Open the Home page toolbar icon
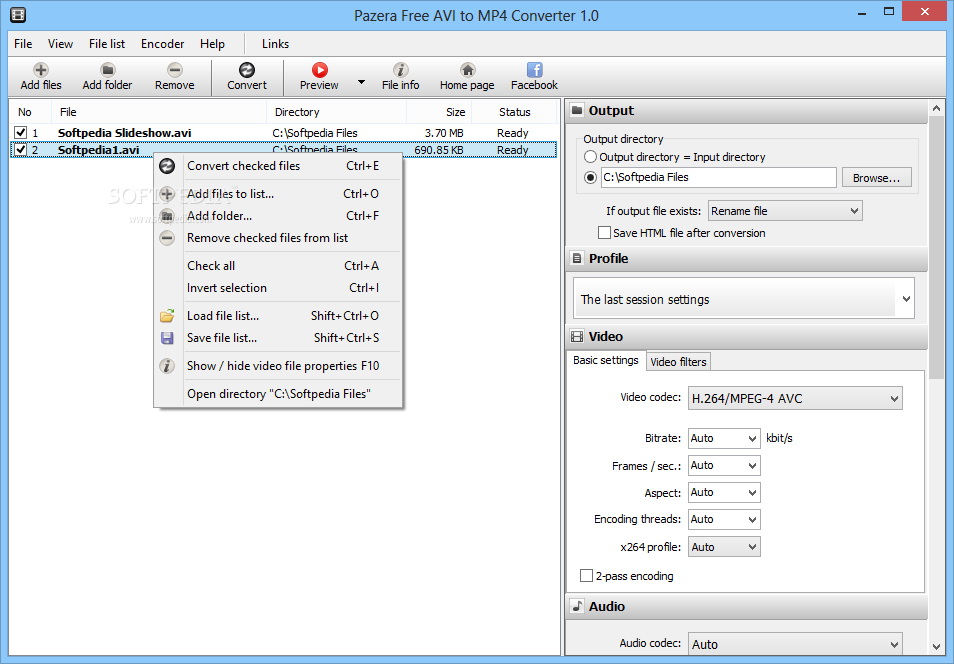This screenshot has height=664, width=954. [x=467, y=69]
